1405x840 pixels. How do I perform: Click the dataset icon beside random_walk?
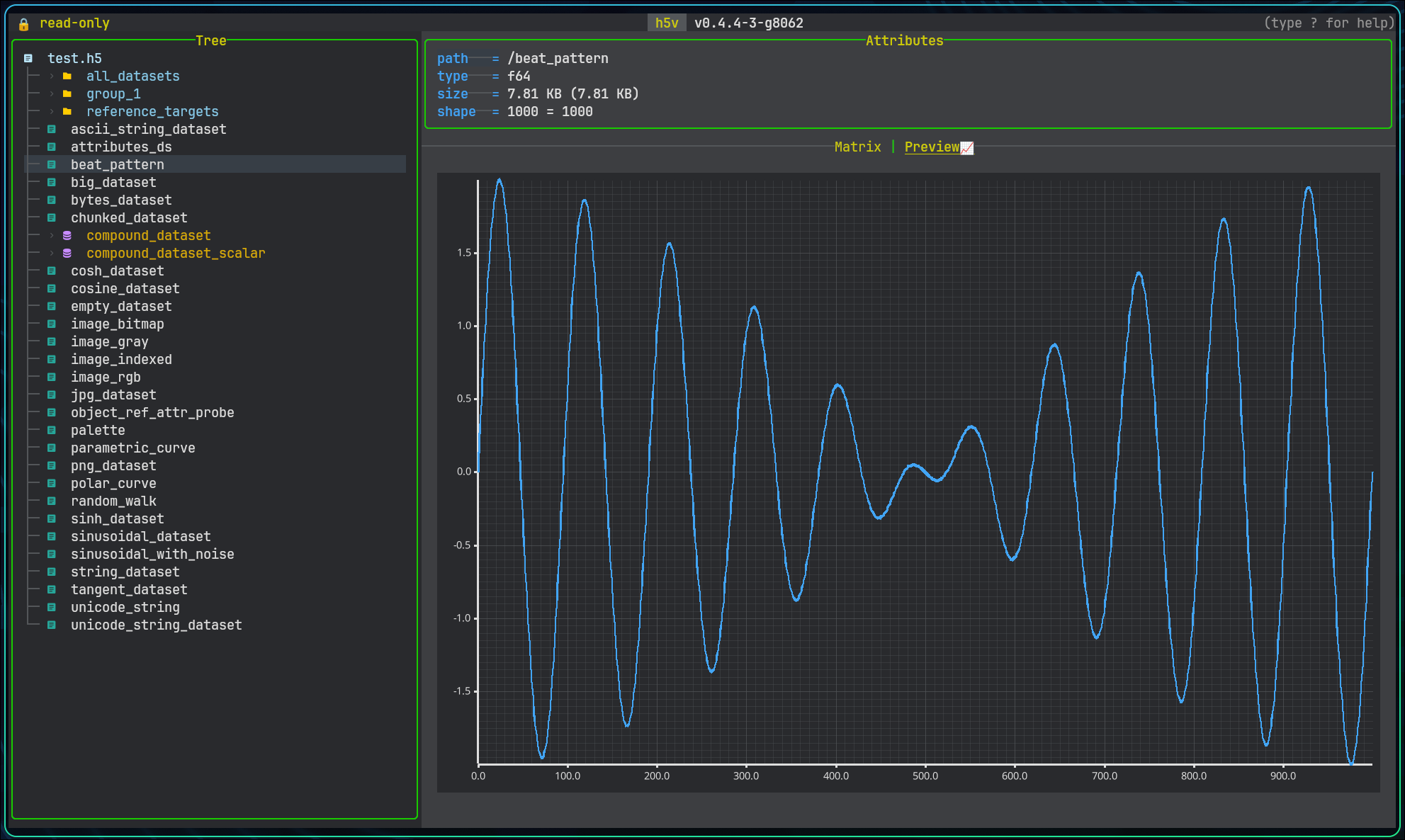click(52, 501)
